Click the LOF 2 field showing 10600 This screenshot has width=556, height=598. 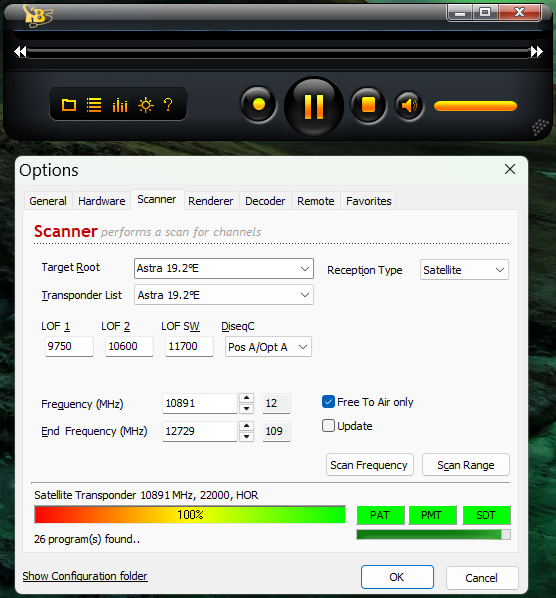[x=129, y=346]
